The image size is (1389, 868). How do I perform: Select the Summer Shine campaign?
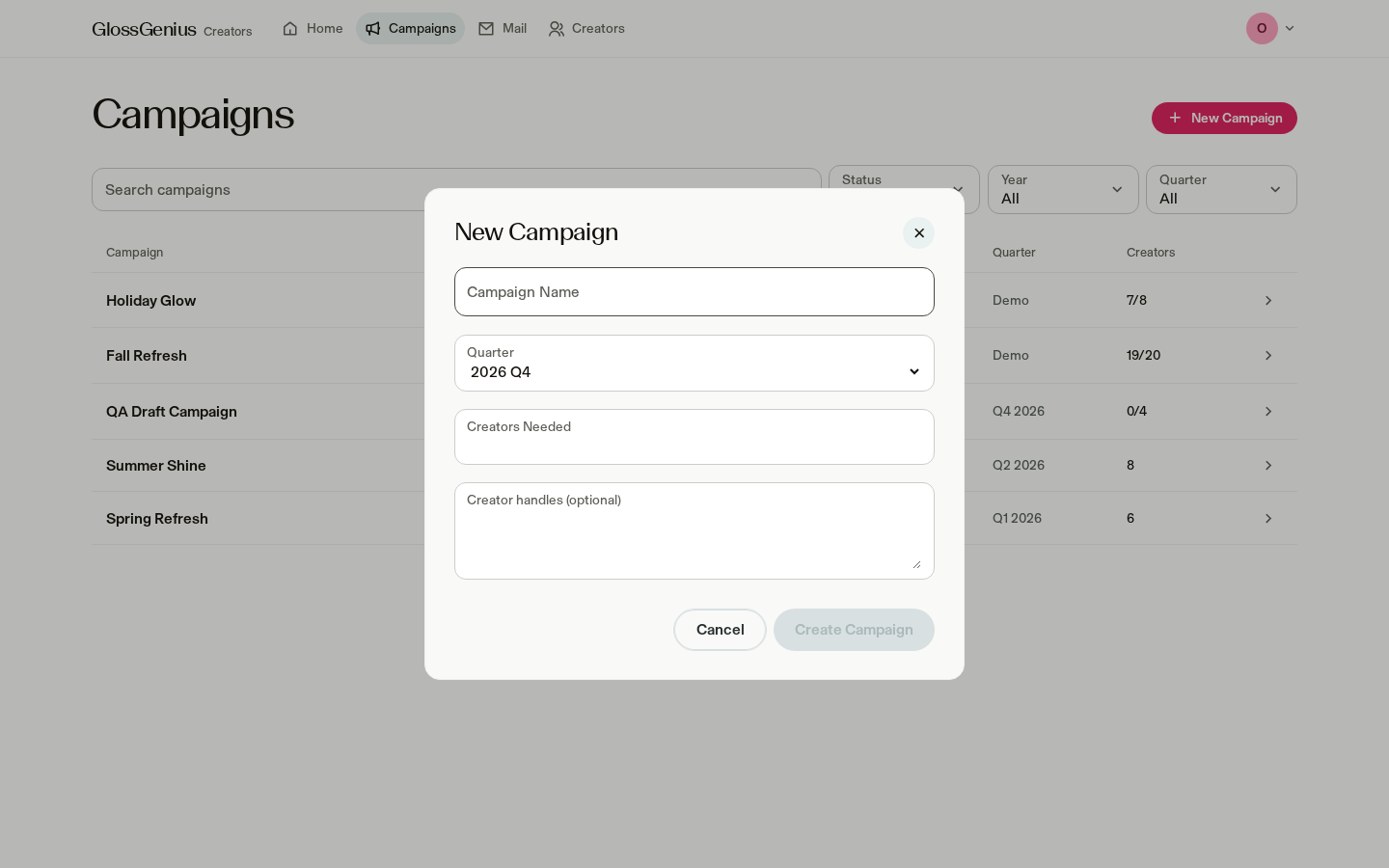[x=156, y=466]
